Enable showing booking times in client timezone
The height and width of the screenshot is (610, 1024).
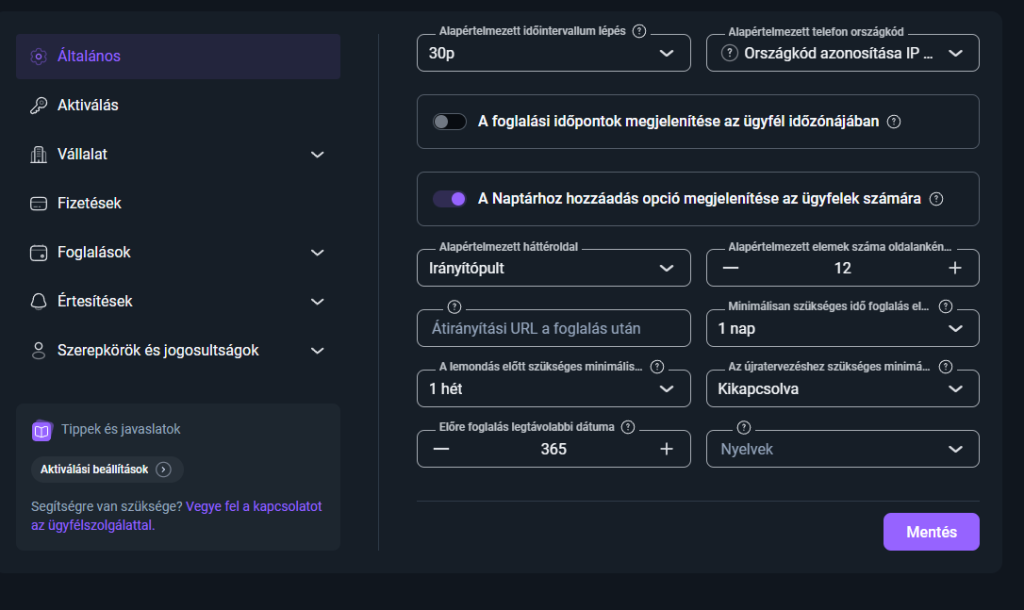[x=450, y=122]
